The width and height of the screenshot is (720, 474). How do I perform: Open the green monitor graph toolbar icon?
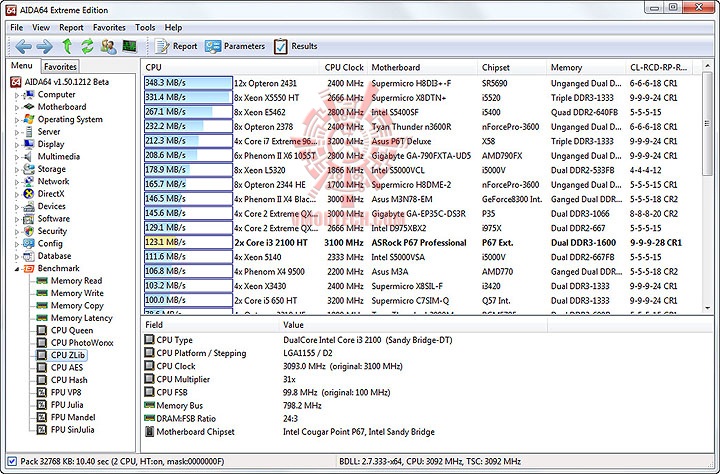(x=129, y=46)
